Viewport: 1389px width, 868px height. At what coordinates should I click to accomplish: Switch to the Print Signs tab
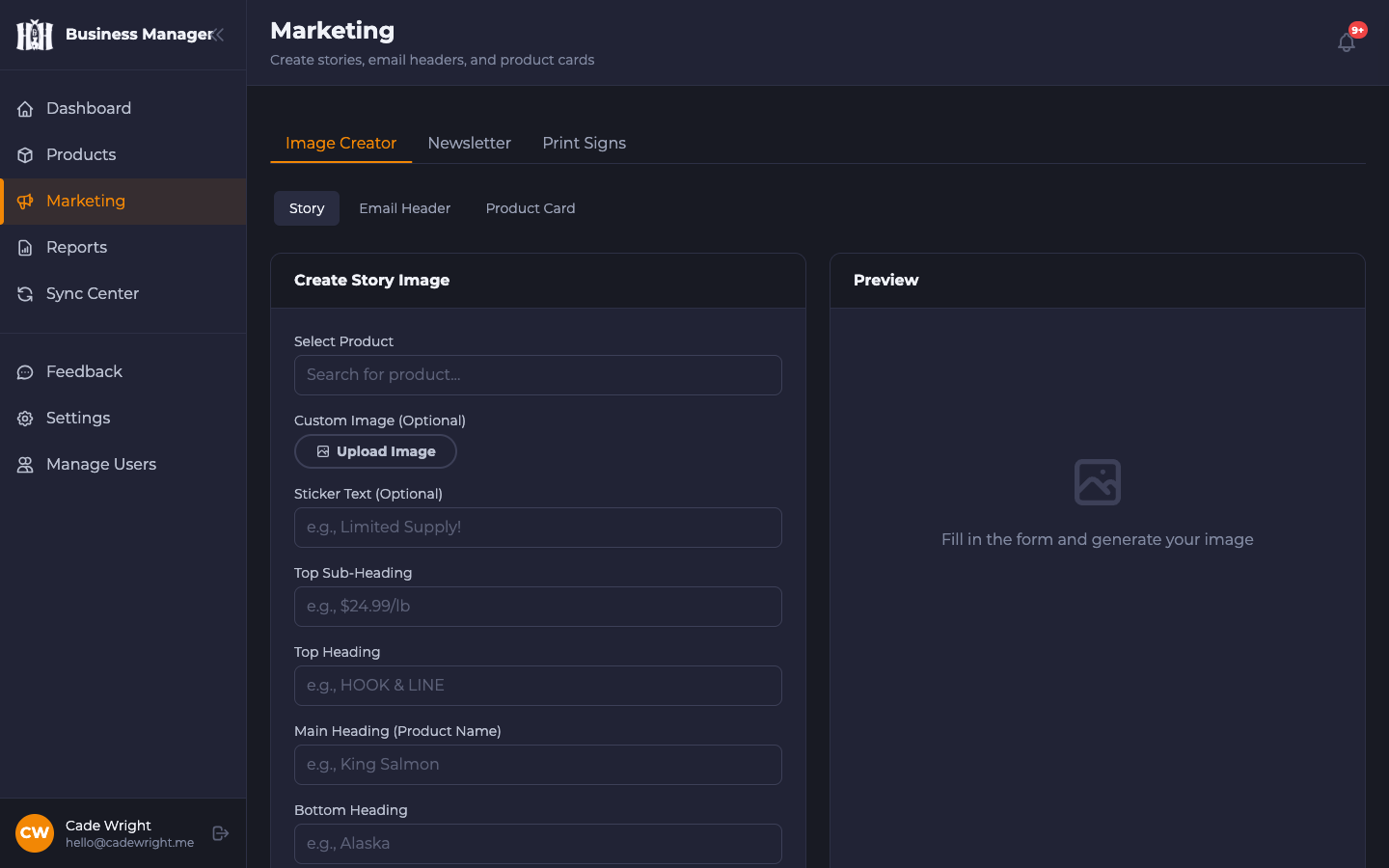point(585,143)
